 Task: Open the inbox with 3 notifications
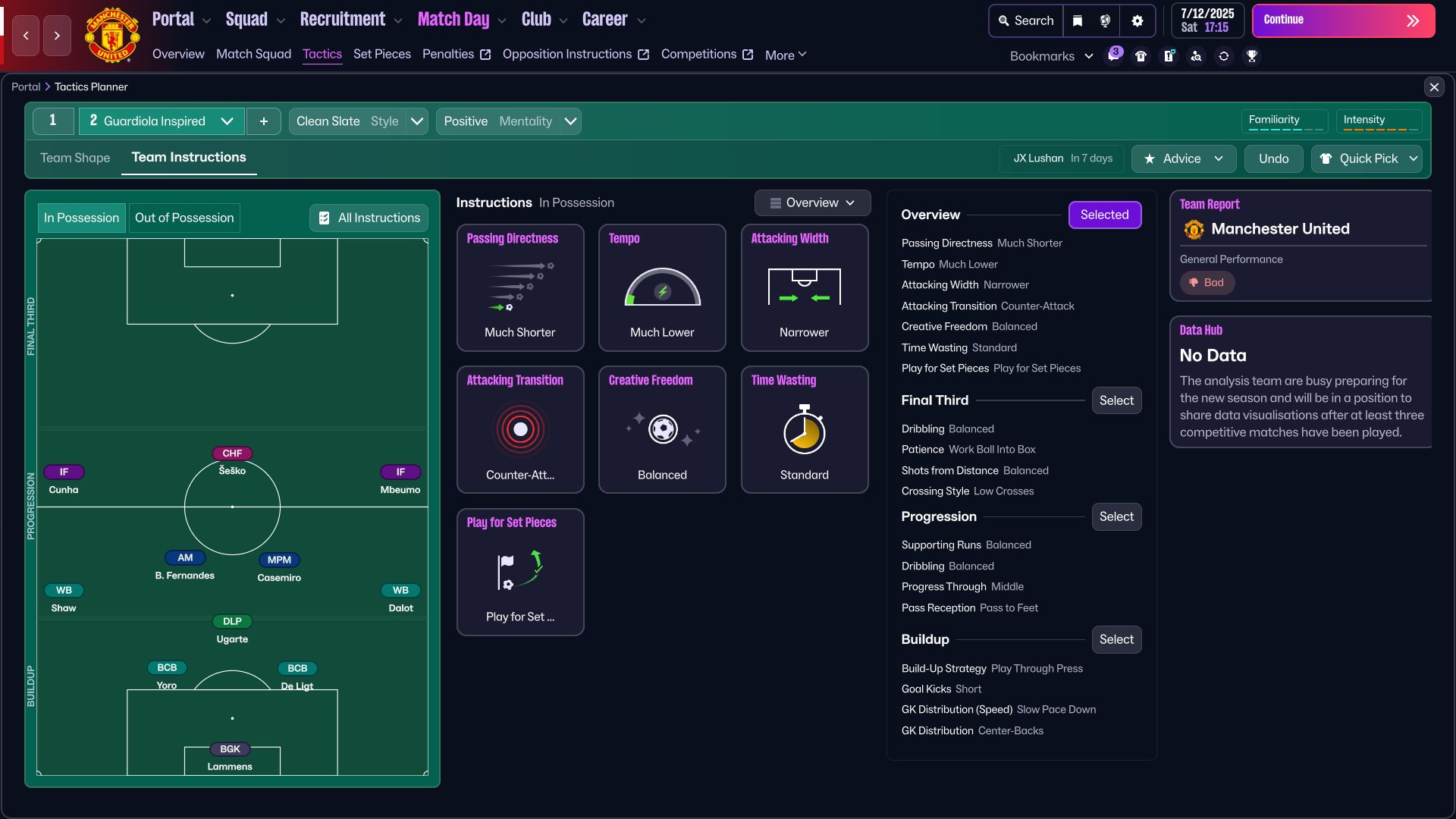tap(1113, 55)
